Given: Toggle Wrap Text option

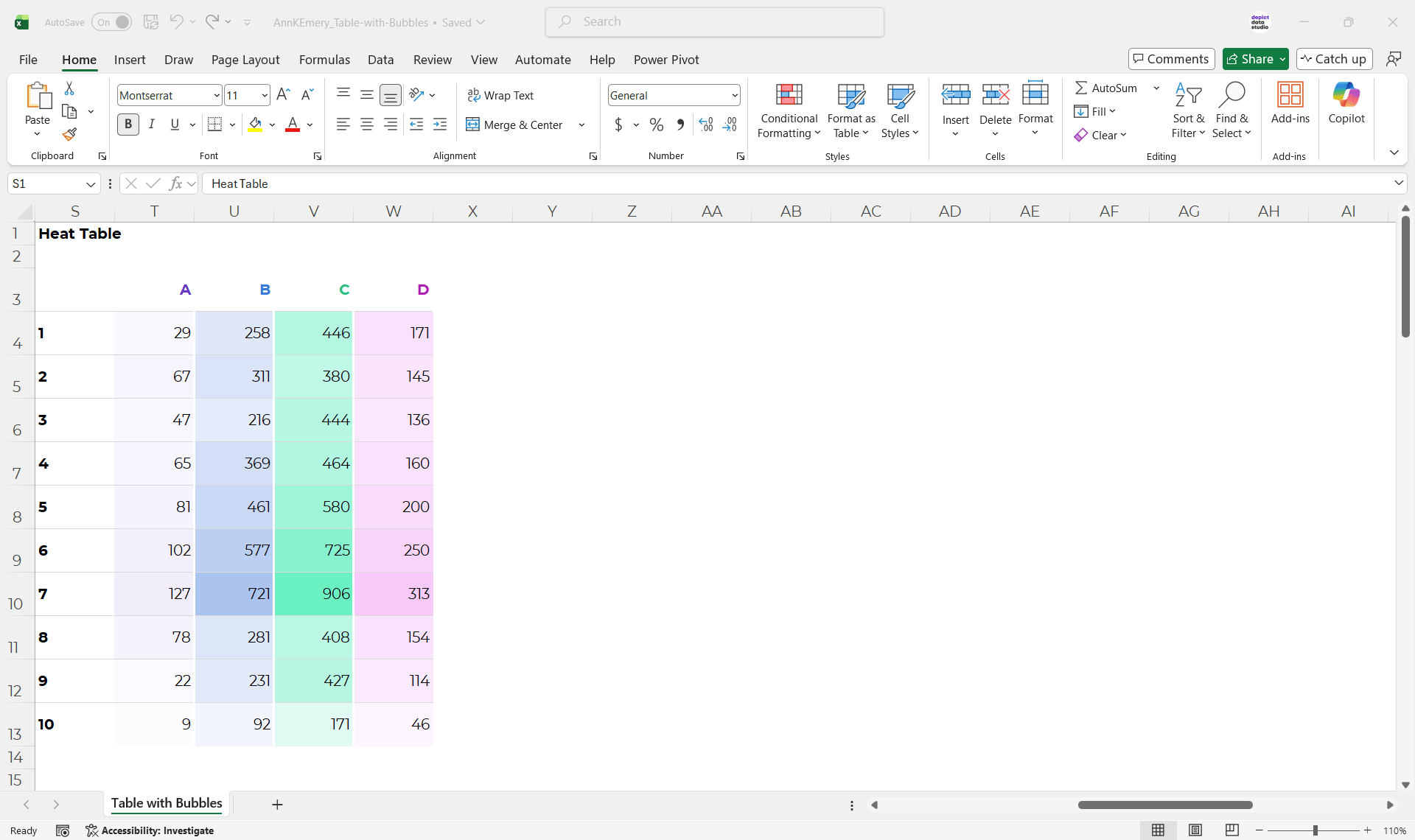Looking at the screenshot, I should coord(500,96).
